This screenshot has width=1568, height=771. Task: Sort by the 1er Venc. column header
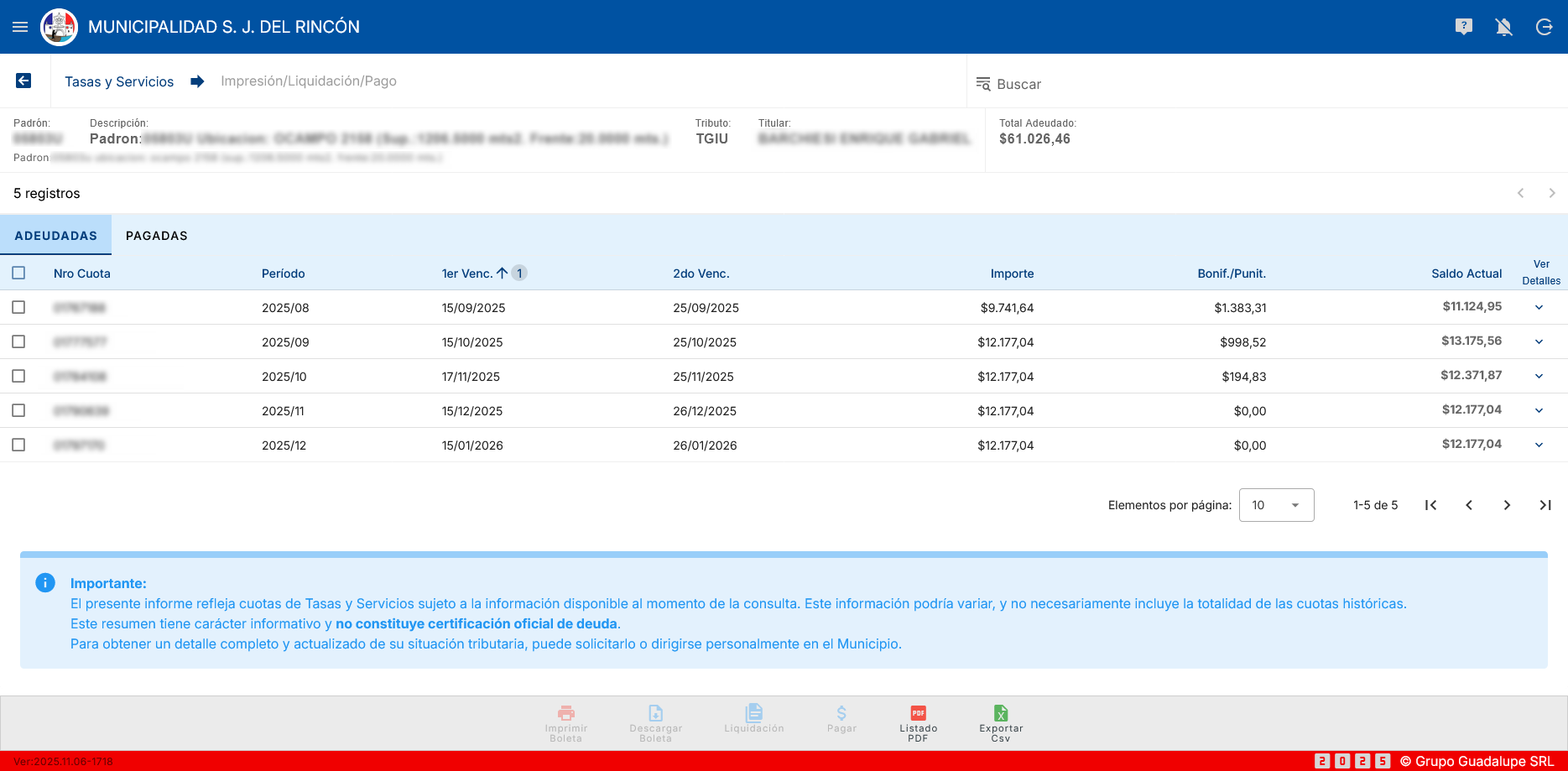467,273
